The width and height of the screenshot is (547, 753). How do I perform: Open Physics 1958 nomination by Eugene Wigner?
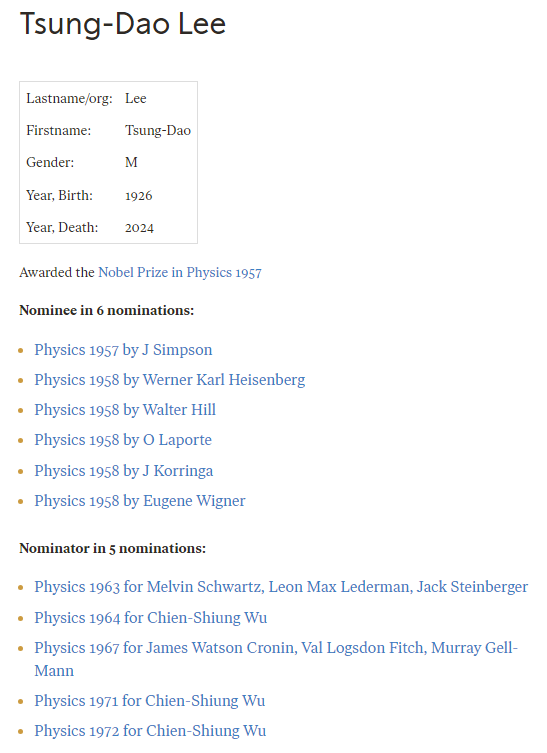click(140, 501)
